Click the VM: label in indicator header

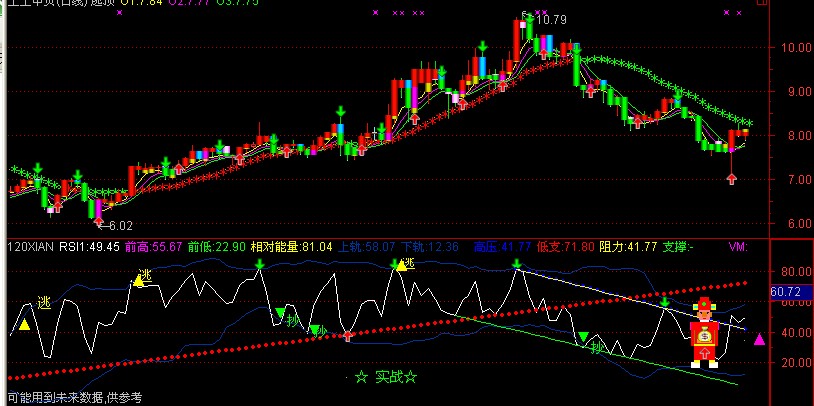(738, 246)
